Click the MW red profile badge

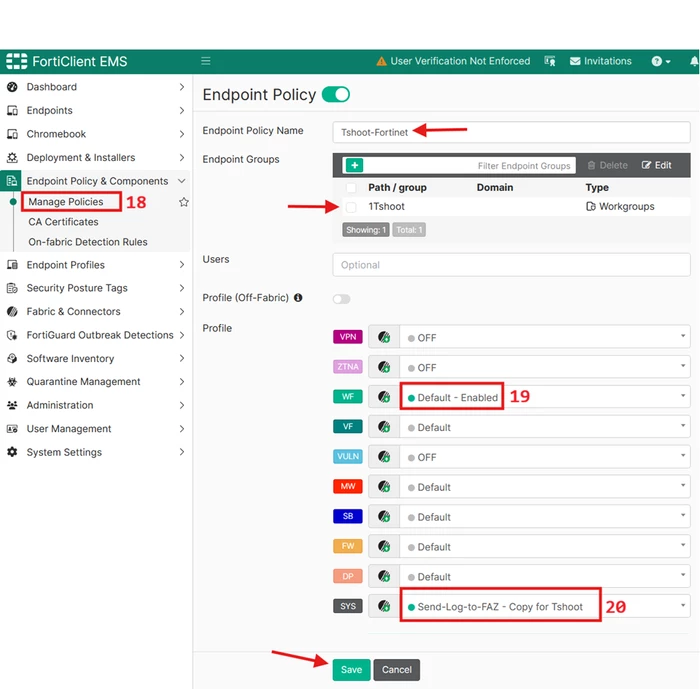[x=348, y=486]
